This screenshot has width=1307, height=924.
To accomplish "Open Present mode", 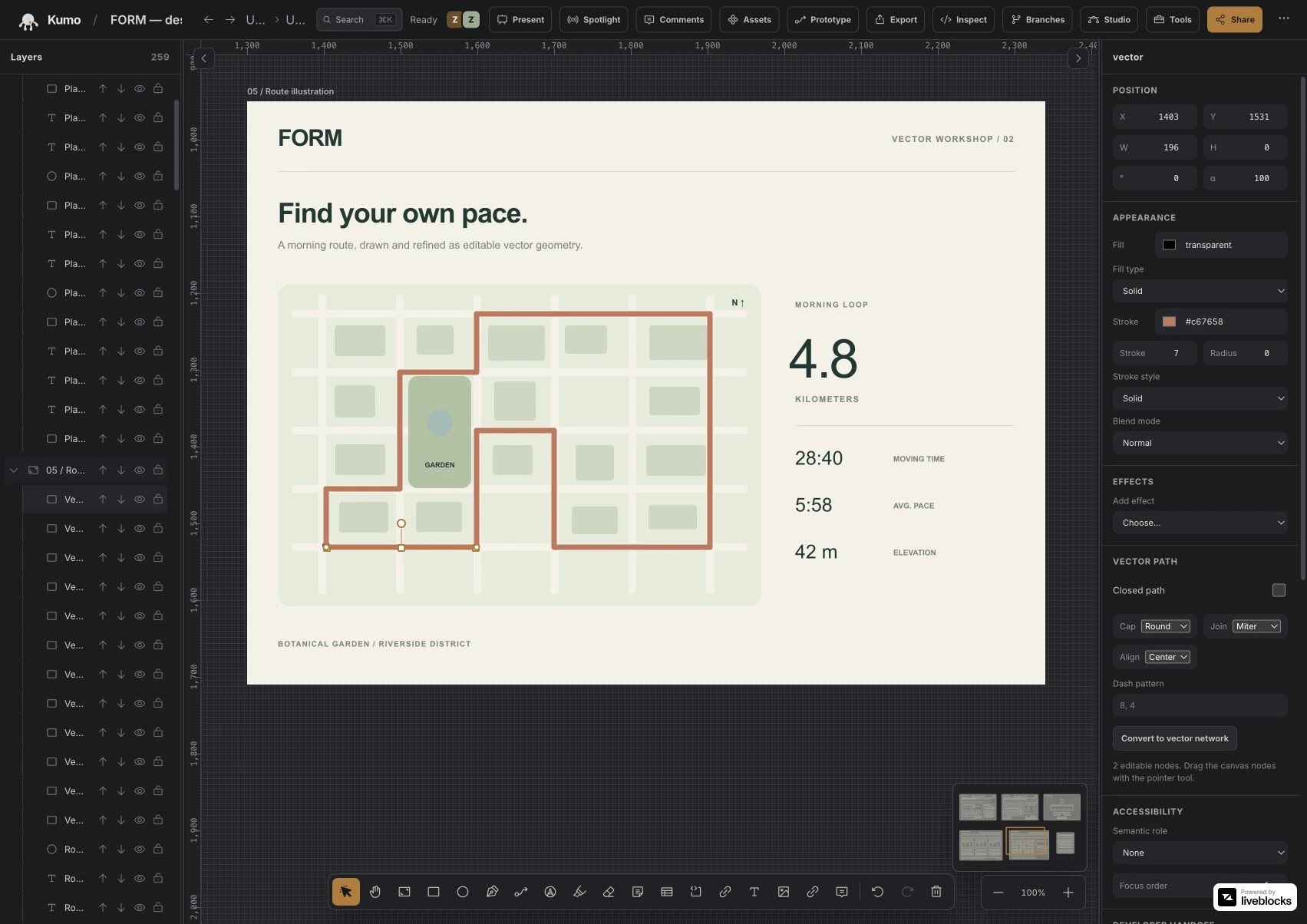I will (x=520, y=19).
